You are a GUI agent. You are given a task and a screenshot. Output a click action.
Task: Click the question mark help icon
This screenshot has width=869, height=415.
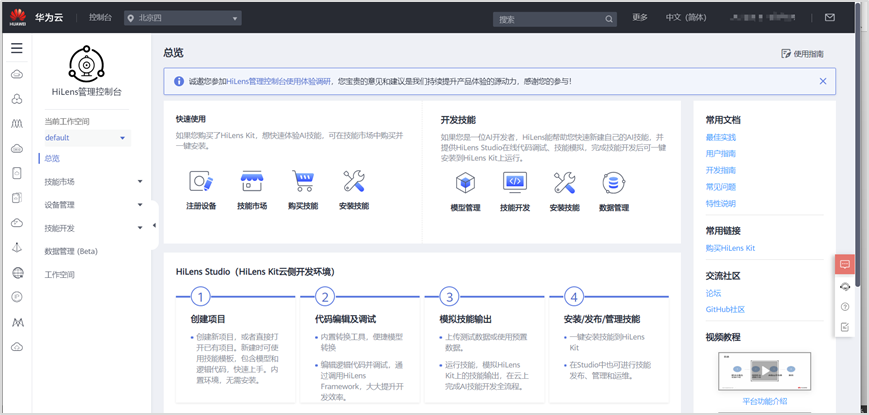[x=845, y=306]
